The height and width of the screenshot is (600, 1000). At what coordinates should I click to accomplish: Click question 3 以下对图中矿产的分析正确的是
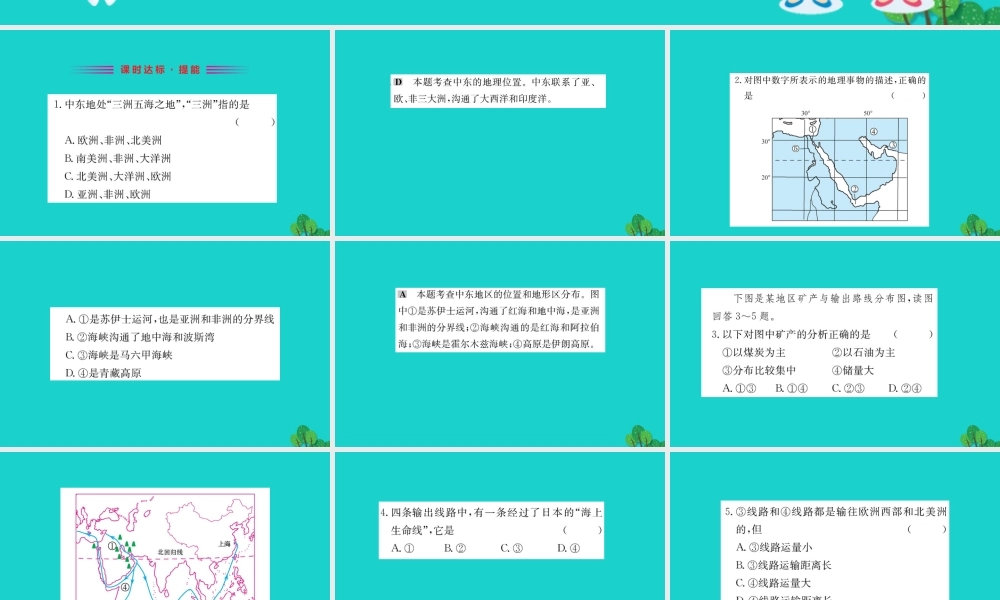(x=791, y=334)
